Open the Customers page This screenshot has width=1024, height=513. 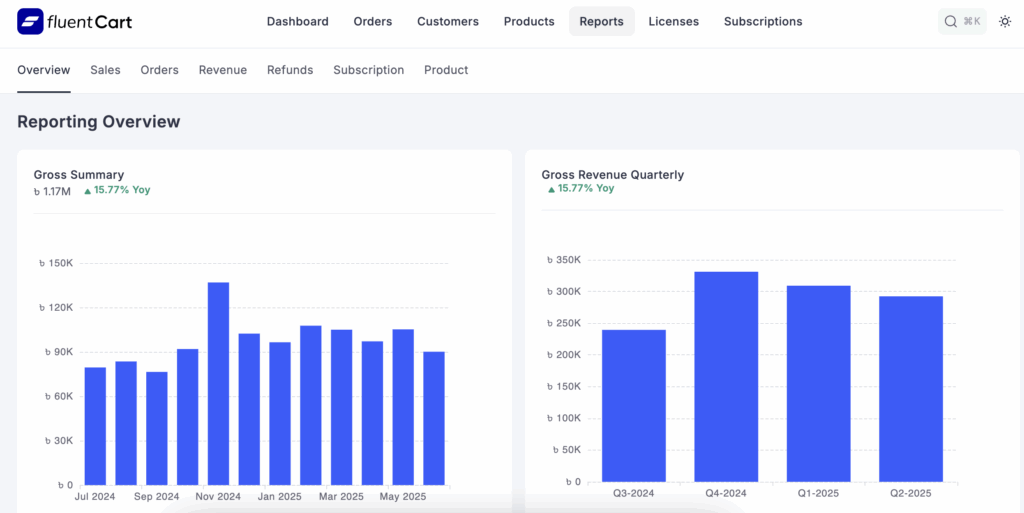[x=447, y=21]
